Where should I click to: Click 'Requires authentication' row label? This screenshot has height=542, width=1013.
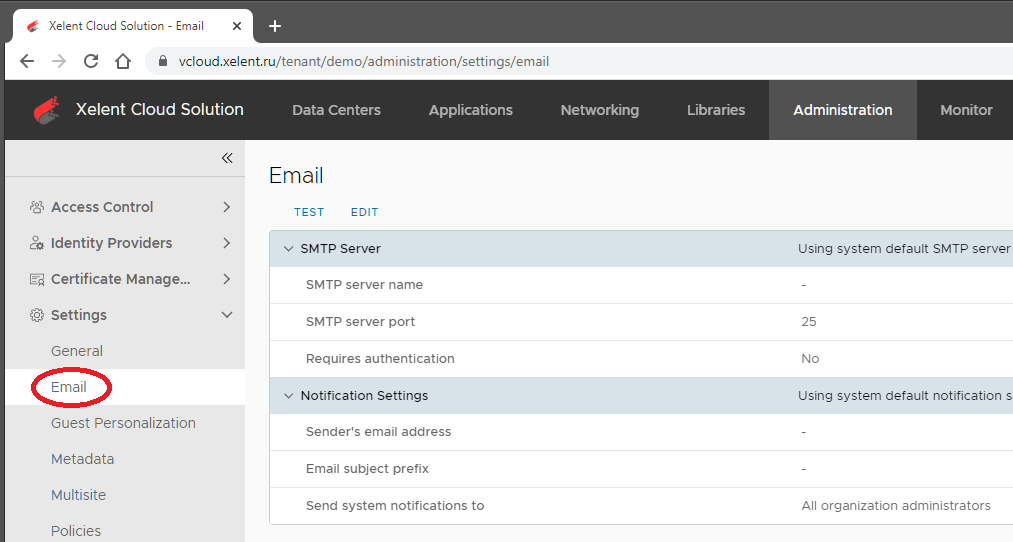point(380,359)
